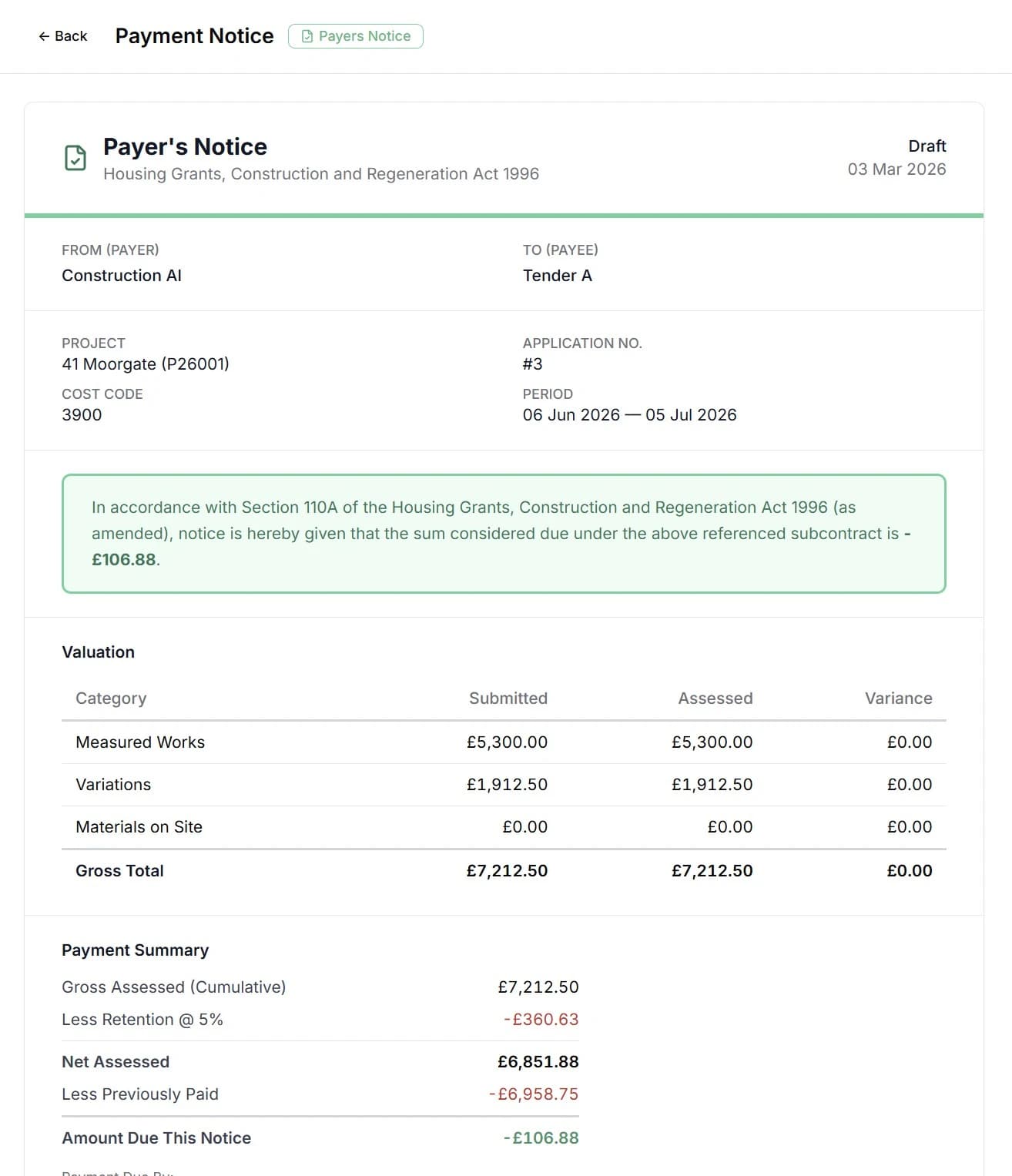Click the Back button

pos(62,36)
